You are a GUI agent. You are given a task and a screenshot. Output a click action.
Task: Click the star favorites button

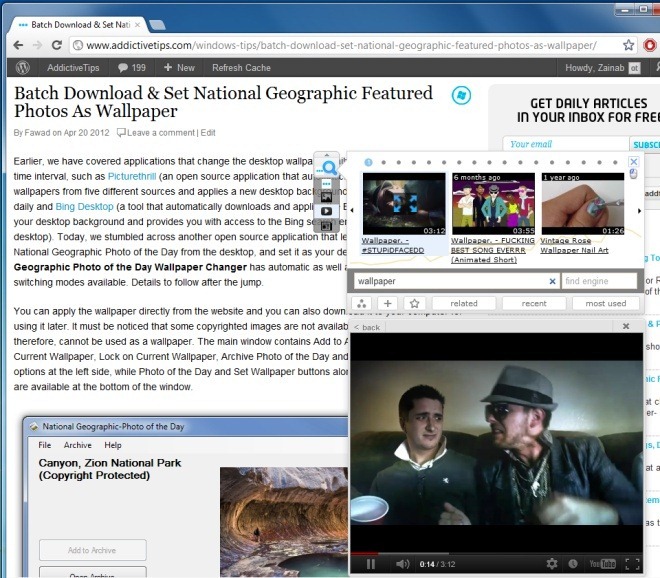(414, 304)
